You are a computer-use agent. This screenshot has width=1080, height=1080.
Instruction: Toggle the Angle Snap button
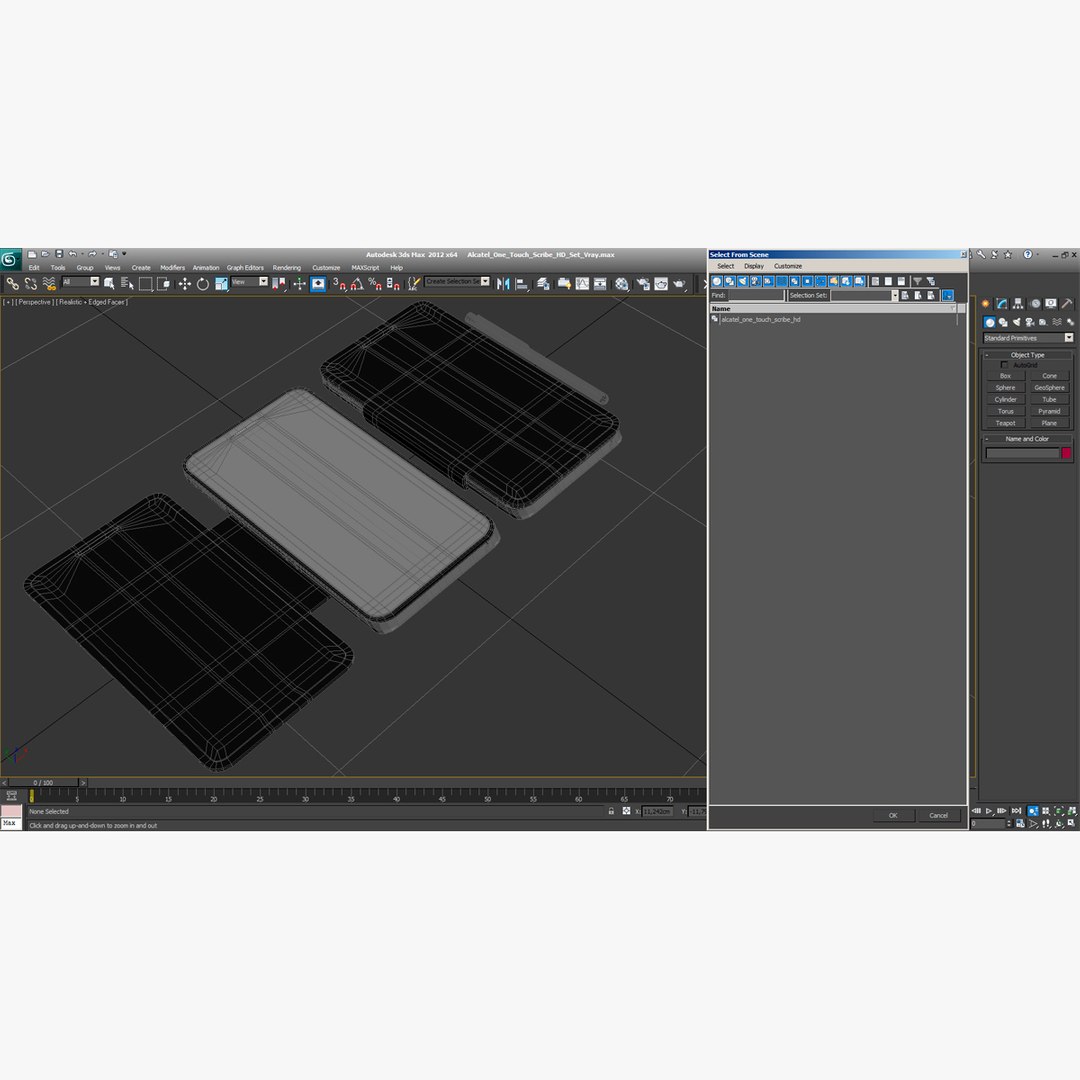pos(357,283)
